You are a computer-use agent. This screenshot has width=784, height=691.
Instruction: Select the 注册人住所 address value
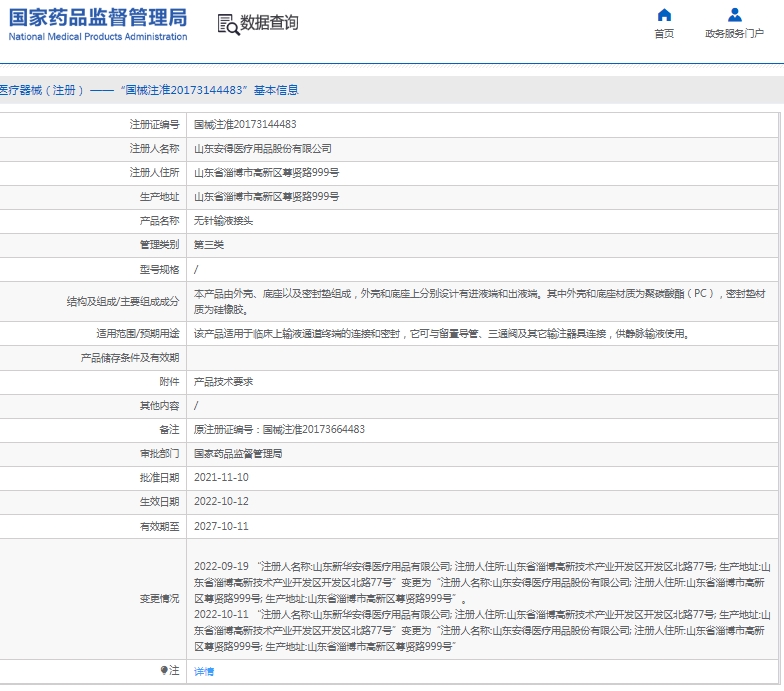(x=266, y=172)
